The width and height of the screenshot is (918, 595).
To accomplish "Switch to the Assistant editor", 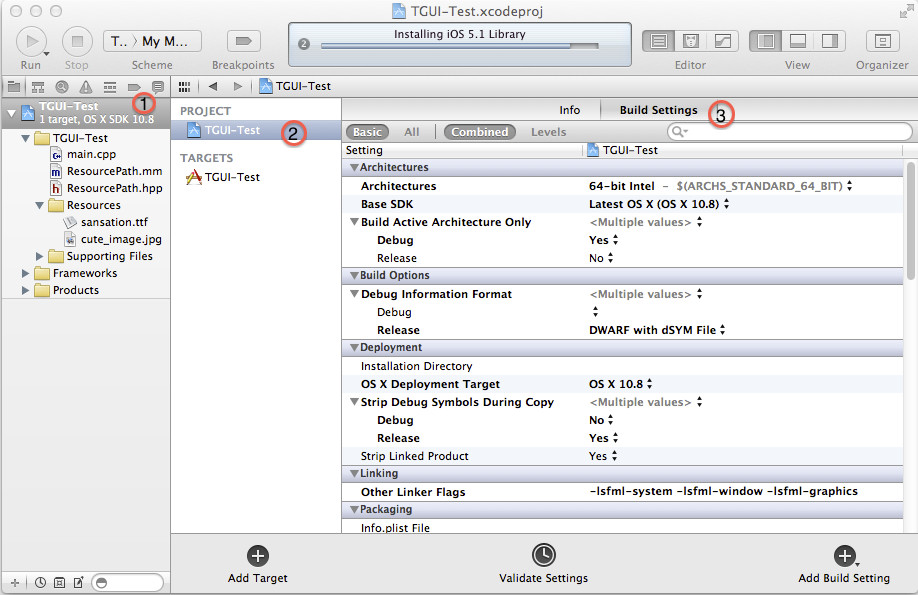I will click(x=691, y=41).
